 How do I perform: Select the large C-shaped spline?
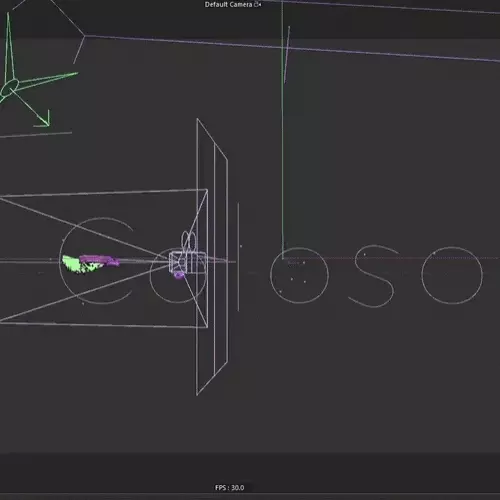96,261
